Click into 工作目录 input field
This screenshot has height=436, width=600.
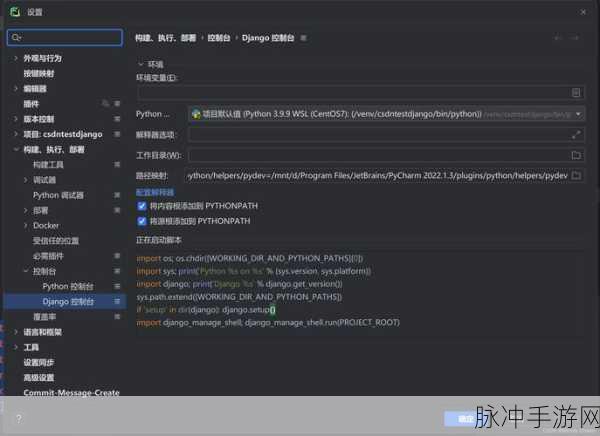pos(386,155)
